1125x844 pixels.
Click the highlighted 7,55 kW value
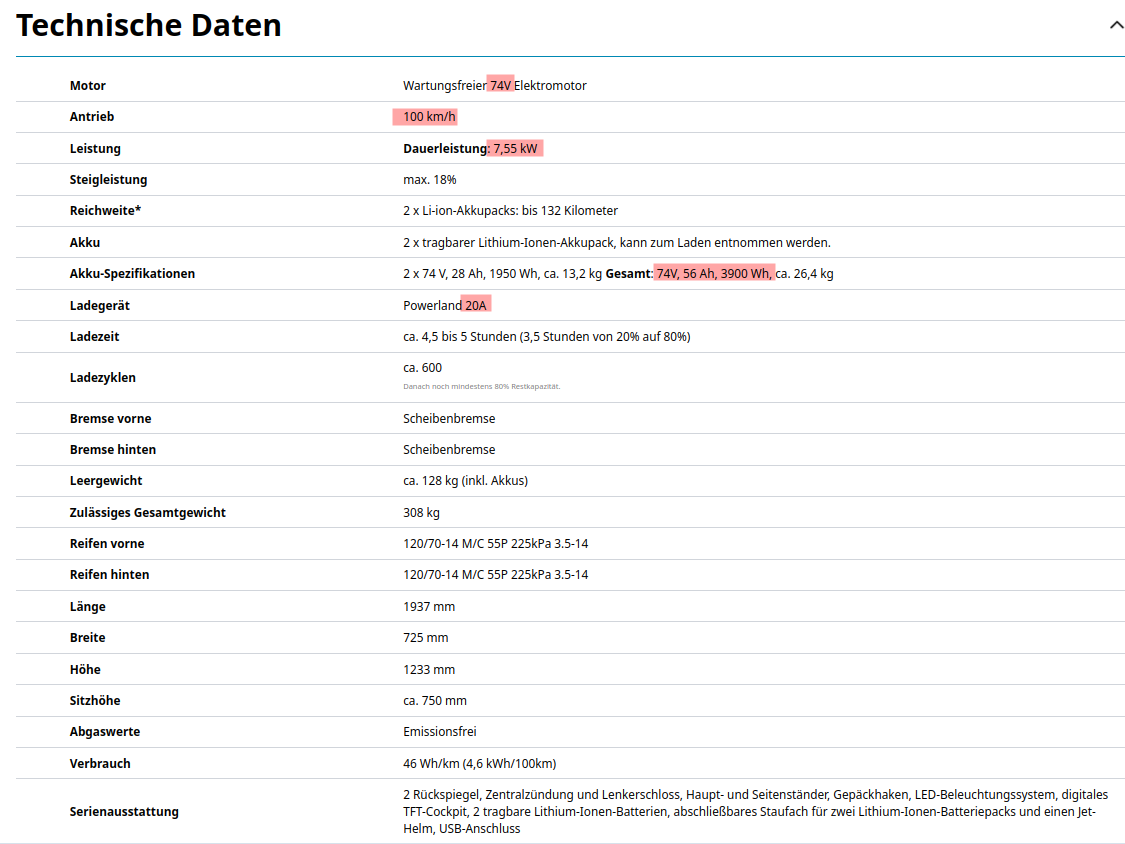click(x=515, y=149)
